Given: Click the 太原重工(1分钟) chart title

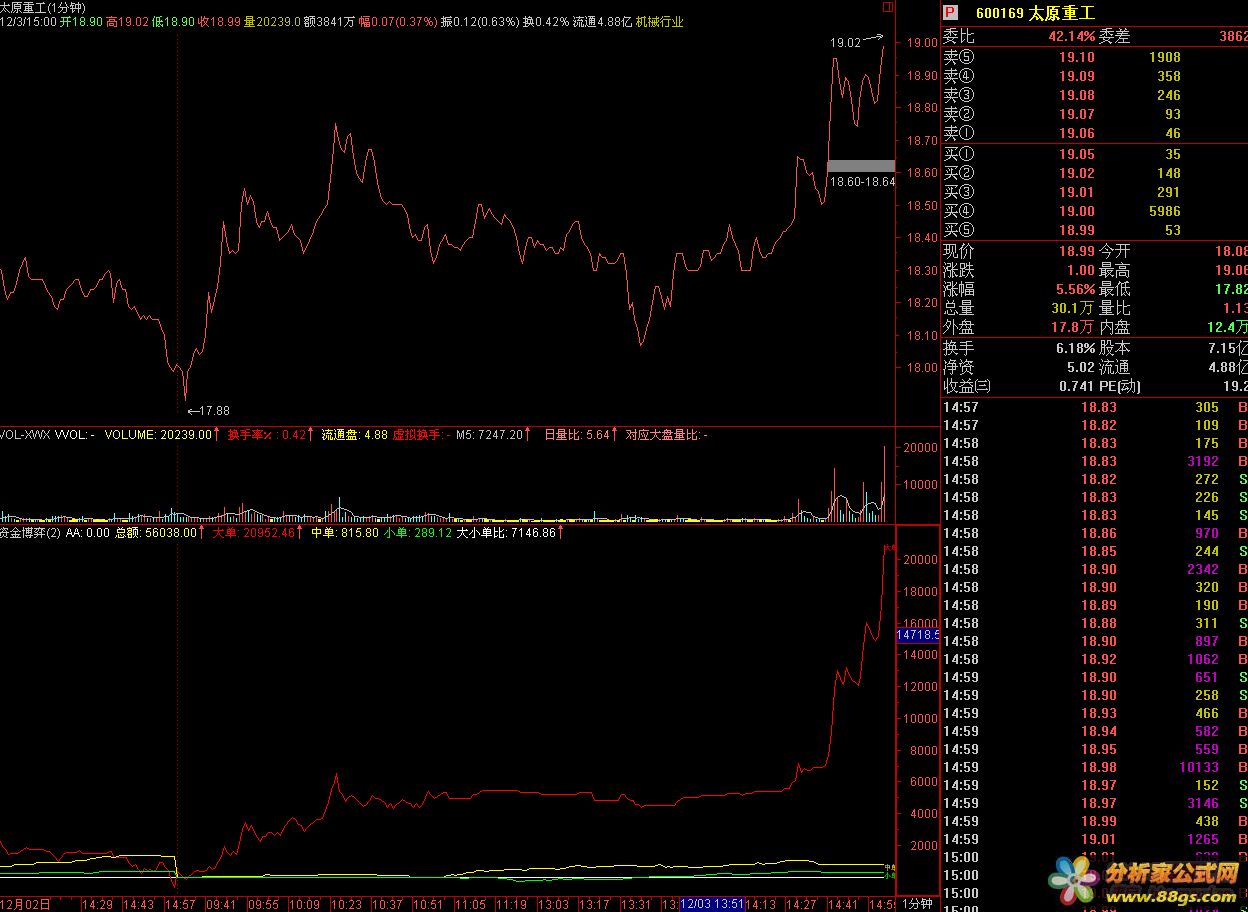Looking at the screenshot, I should point(43,7).
